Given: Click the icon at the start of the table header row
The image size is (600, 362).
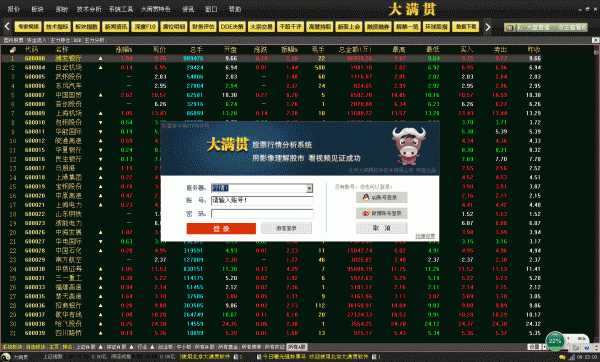Looking at the screenshot, I should point(13,49).
